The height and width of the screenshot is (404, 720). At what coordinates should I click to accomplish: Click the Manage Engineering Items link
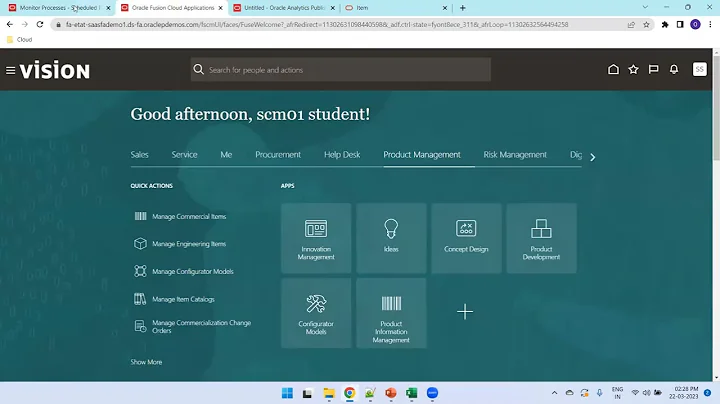click(x=189, y=244)
